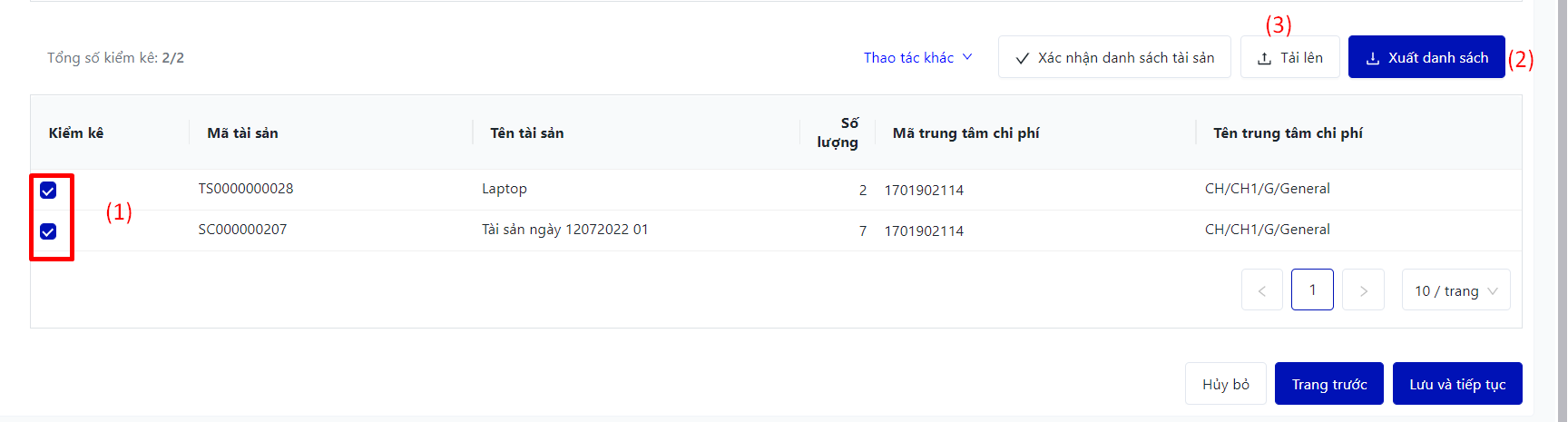Select asset code TS0000000028
This screenshot has height=422, width=1568.
246,189
